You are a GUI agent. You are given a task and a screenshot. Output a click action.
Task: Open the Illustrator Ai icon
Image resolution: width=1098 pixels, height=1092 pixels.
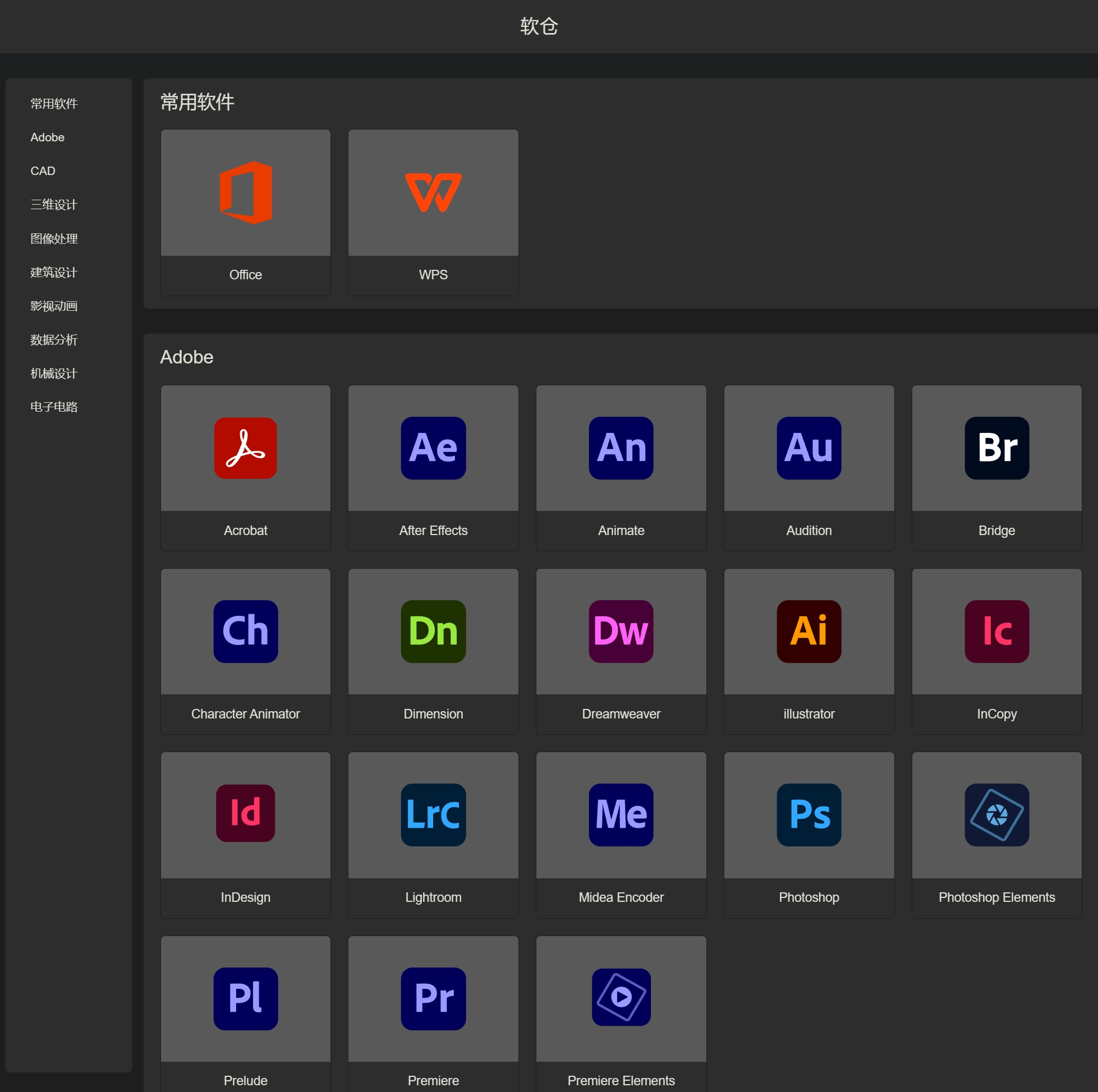808,631
